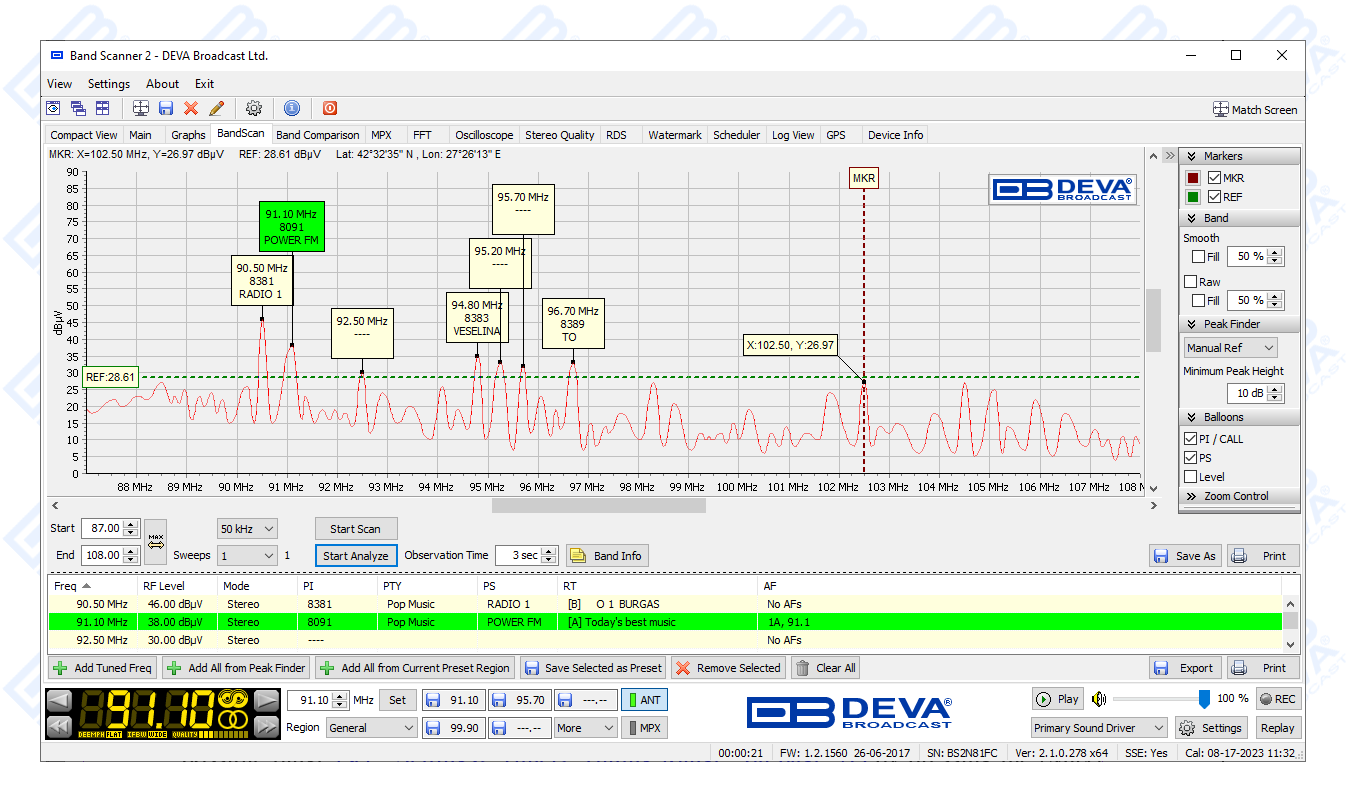Enable the Level balloons checkbox
1346x802 pixels.
point(1191,477)
